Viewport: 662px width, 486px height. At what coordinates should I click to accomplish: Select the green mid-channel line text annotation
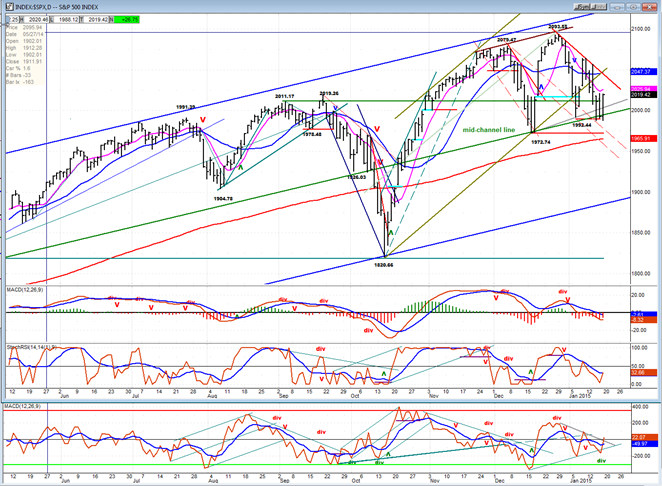tap(488, 130)
